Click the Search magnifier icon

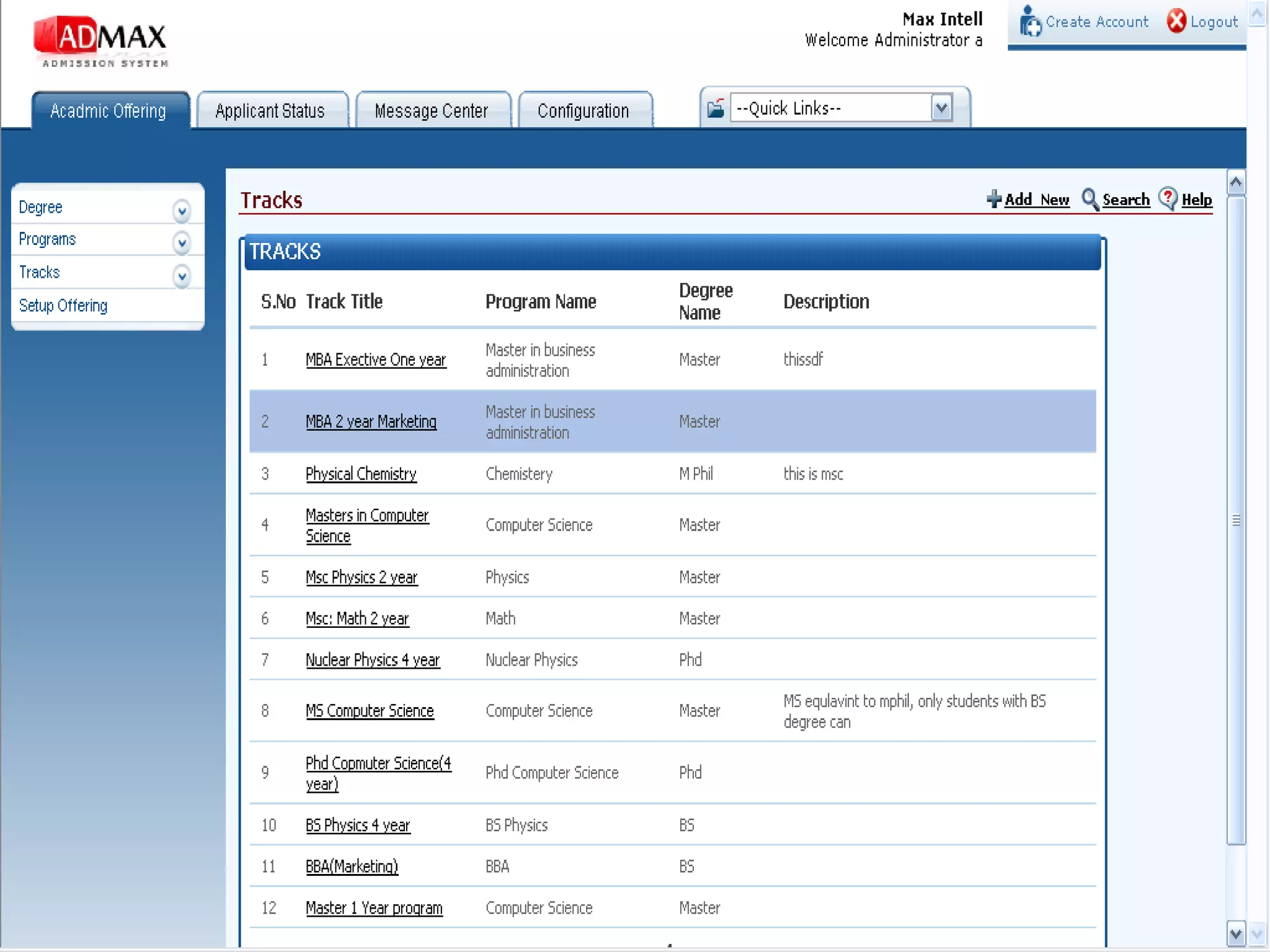1090,199
